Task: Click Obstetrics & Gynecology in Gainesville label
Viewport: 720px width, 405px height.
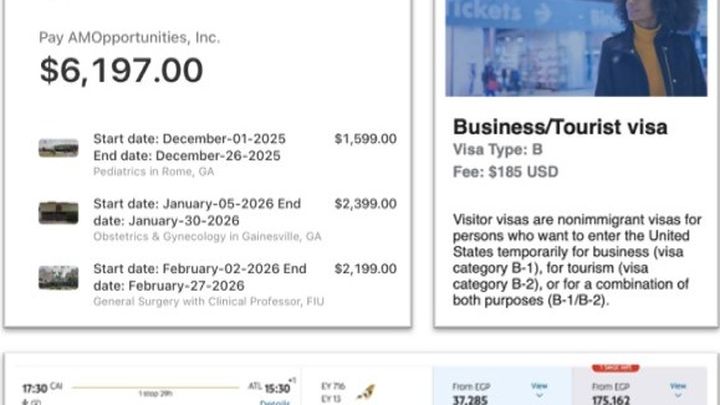Action: point(207,236)
